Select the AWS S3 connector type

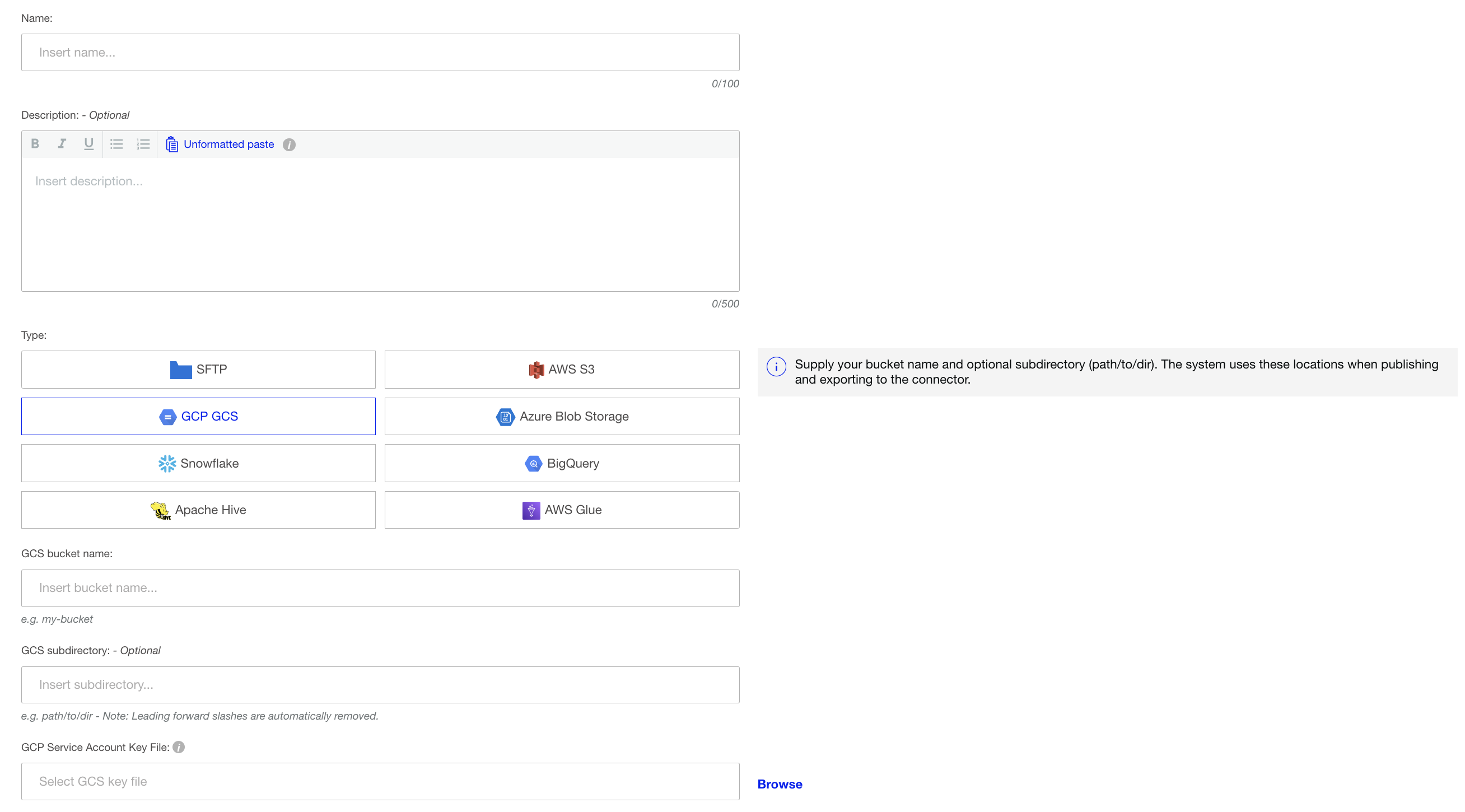[x=562, y=370]
